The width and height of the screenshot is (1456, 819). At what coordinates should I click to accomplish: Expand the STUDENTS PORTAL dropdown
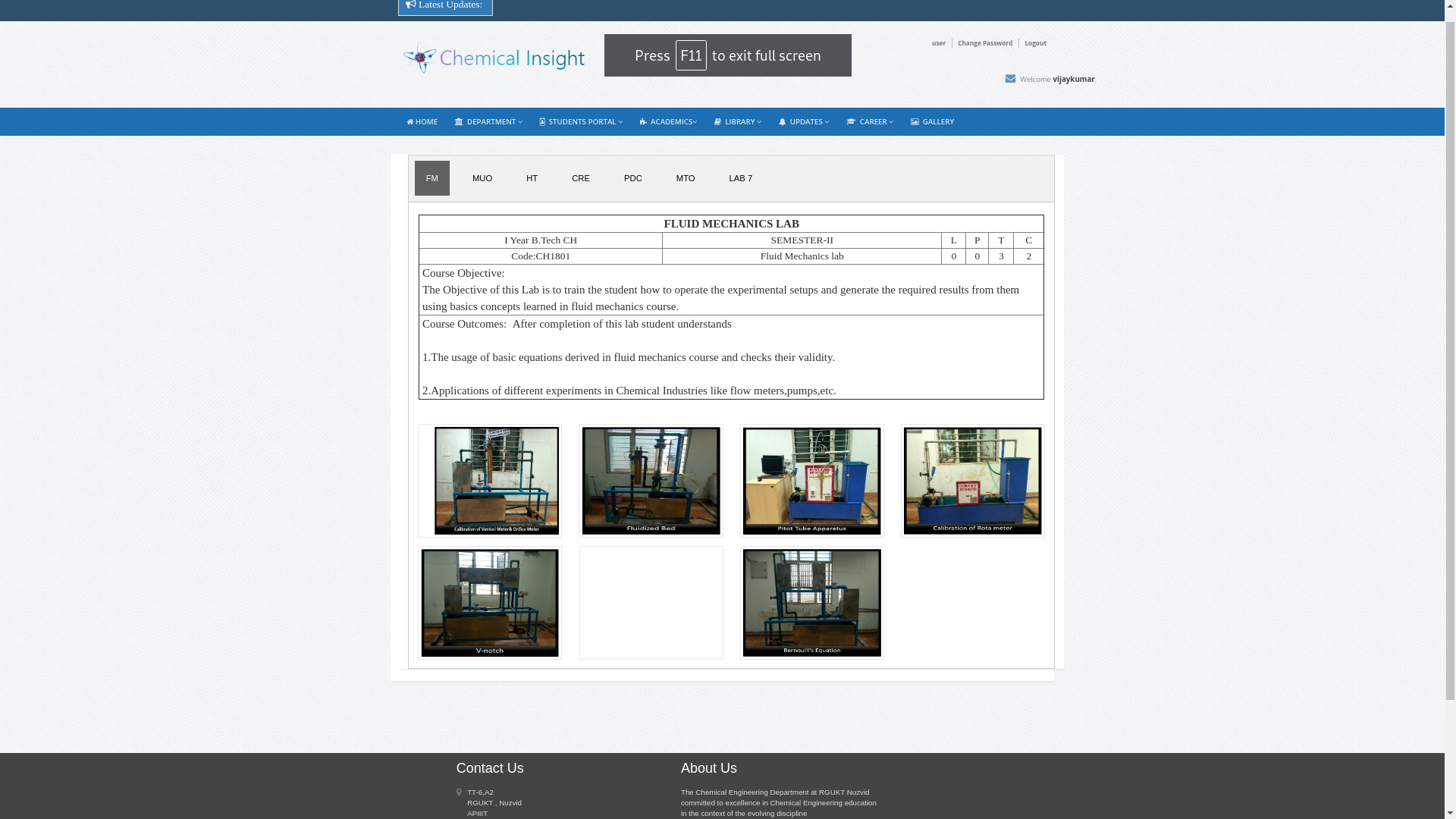[581, 122]
